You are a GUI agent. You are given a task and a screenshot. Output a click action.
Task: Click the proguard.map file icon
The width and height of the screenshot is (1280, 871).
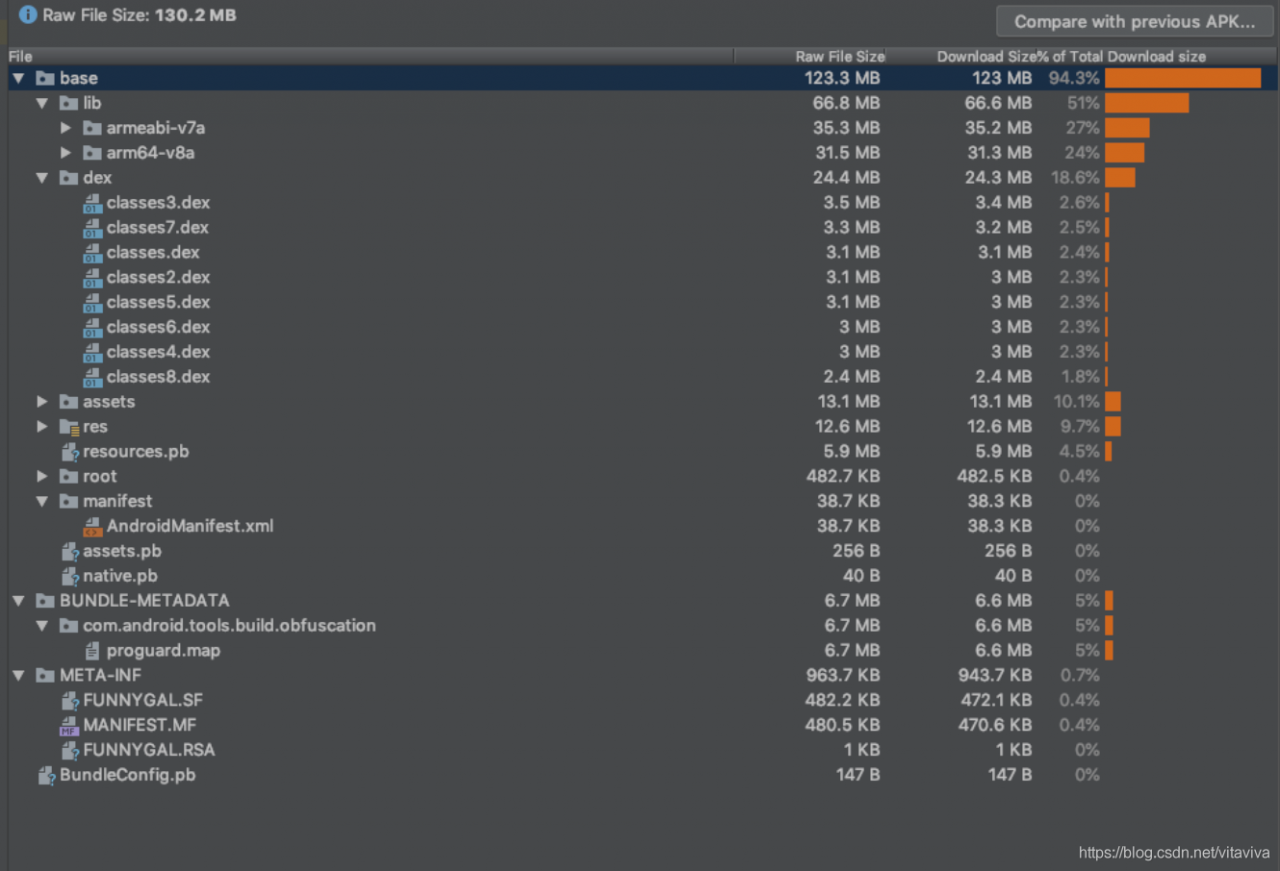(x=92, y=651)
